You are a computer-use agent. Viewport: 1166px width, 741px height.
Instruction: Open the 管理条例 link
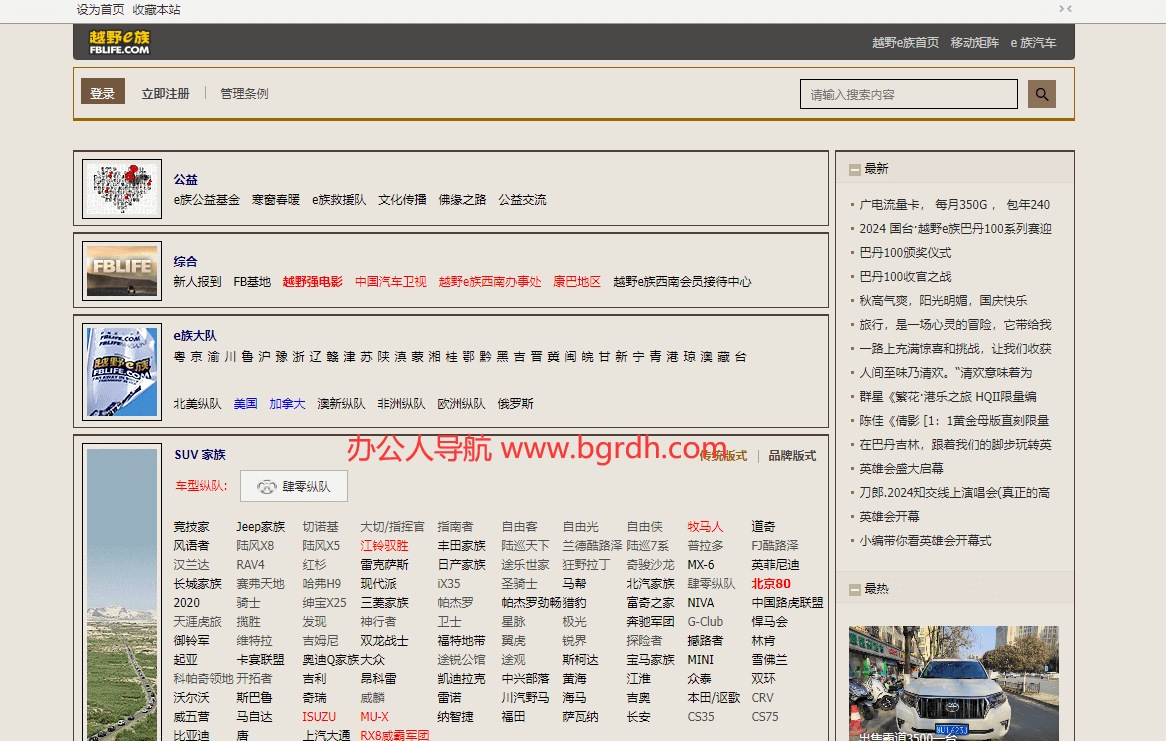point(244,93)
